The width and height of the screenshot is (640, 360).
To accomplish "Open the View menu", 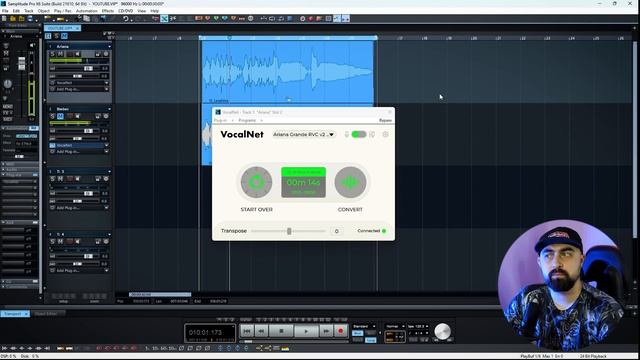I will click(141, 11).
